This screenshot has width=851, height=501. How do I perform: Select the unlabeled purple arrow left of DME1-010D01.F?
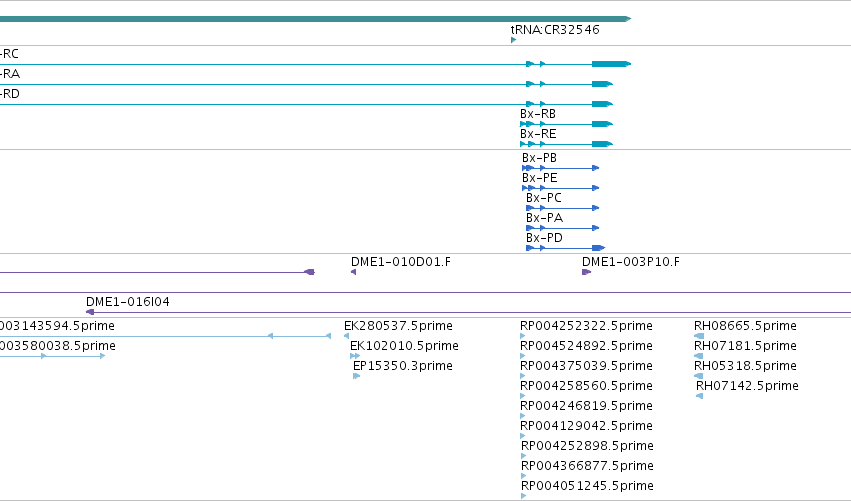[x=310, y=272]
